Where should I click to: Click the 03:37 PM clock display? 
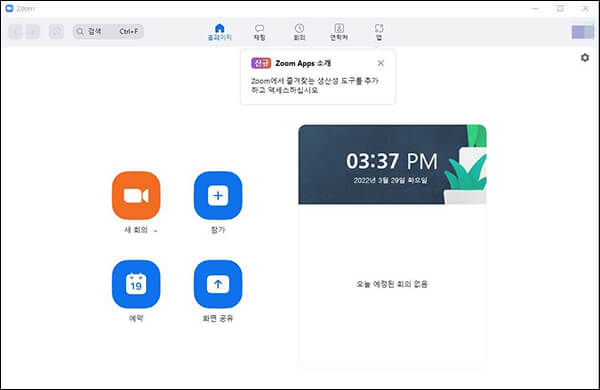[x=392, y=161]
